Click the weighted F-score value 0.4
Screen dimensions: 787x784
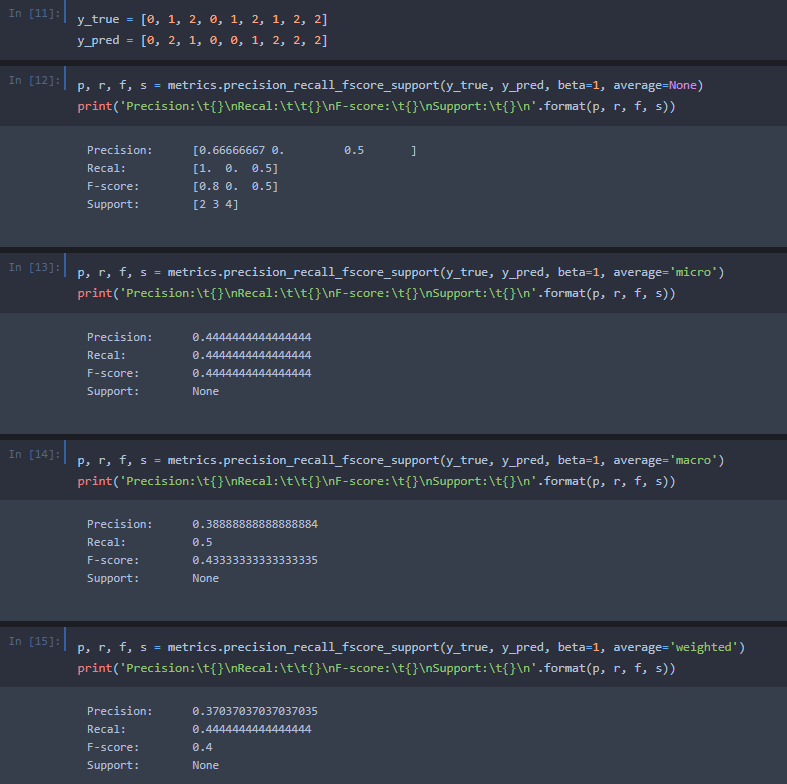click(x=202, y=747)
